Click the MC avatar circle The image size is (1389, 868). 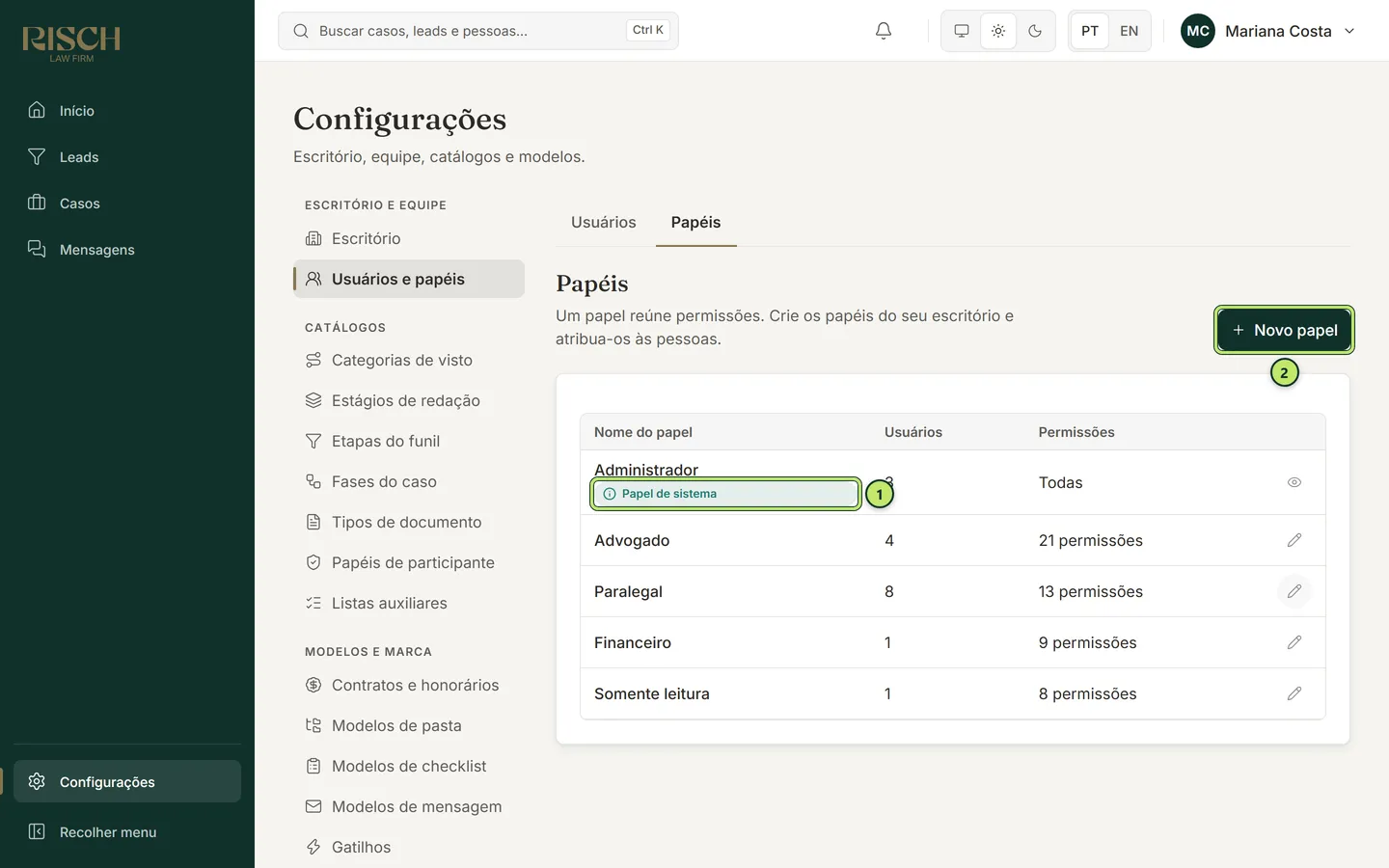[1198, 31]
